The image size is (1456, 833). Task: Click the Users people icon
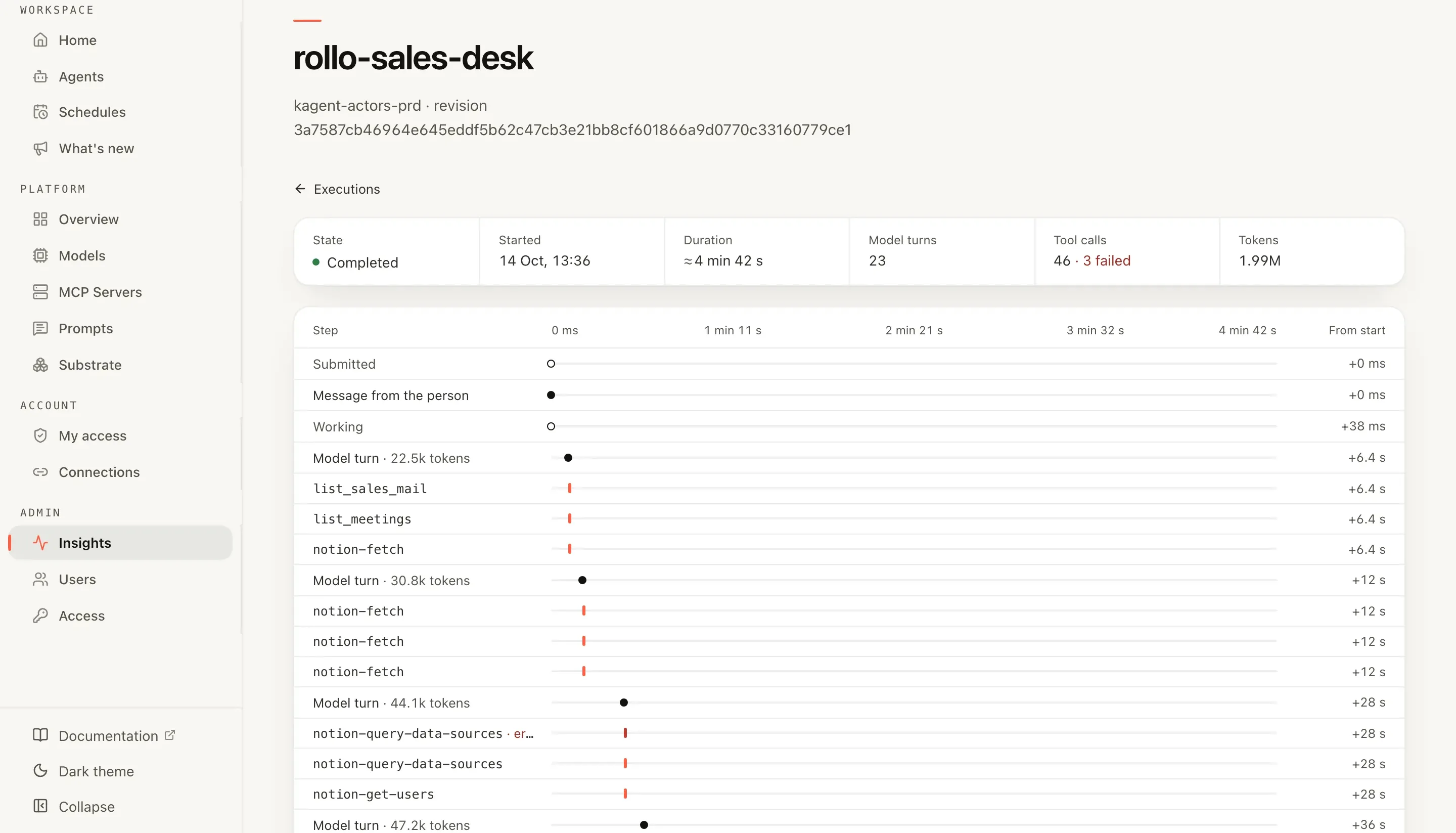[x=40, y=580]
